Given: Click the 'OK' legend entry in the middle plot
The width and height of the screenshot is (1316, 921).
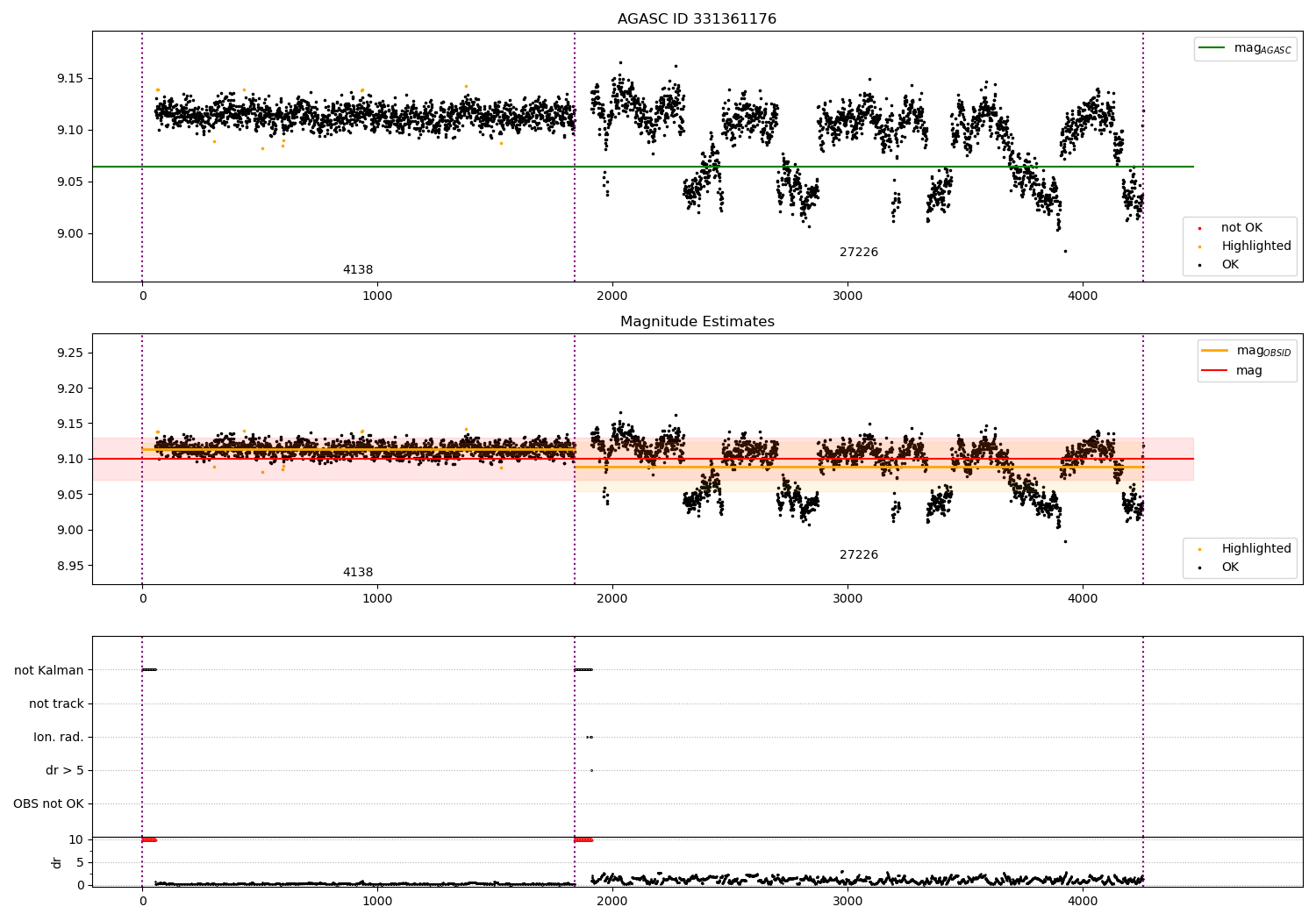Looking at the screenshot, I should [x=1230, y=568].
